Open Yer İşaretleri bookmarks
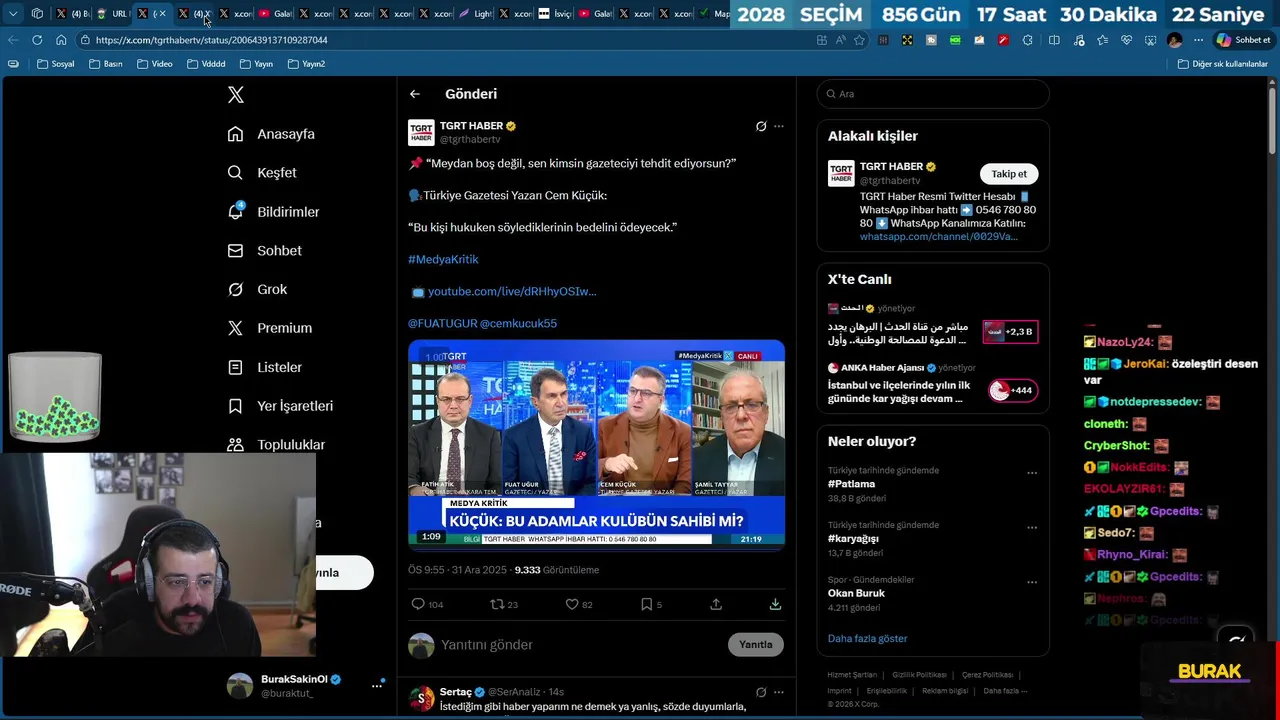 point(280,406)
